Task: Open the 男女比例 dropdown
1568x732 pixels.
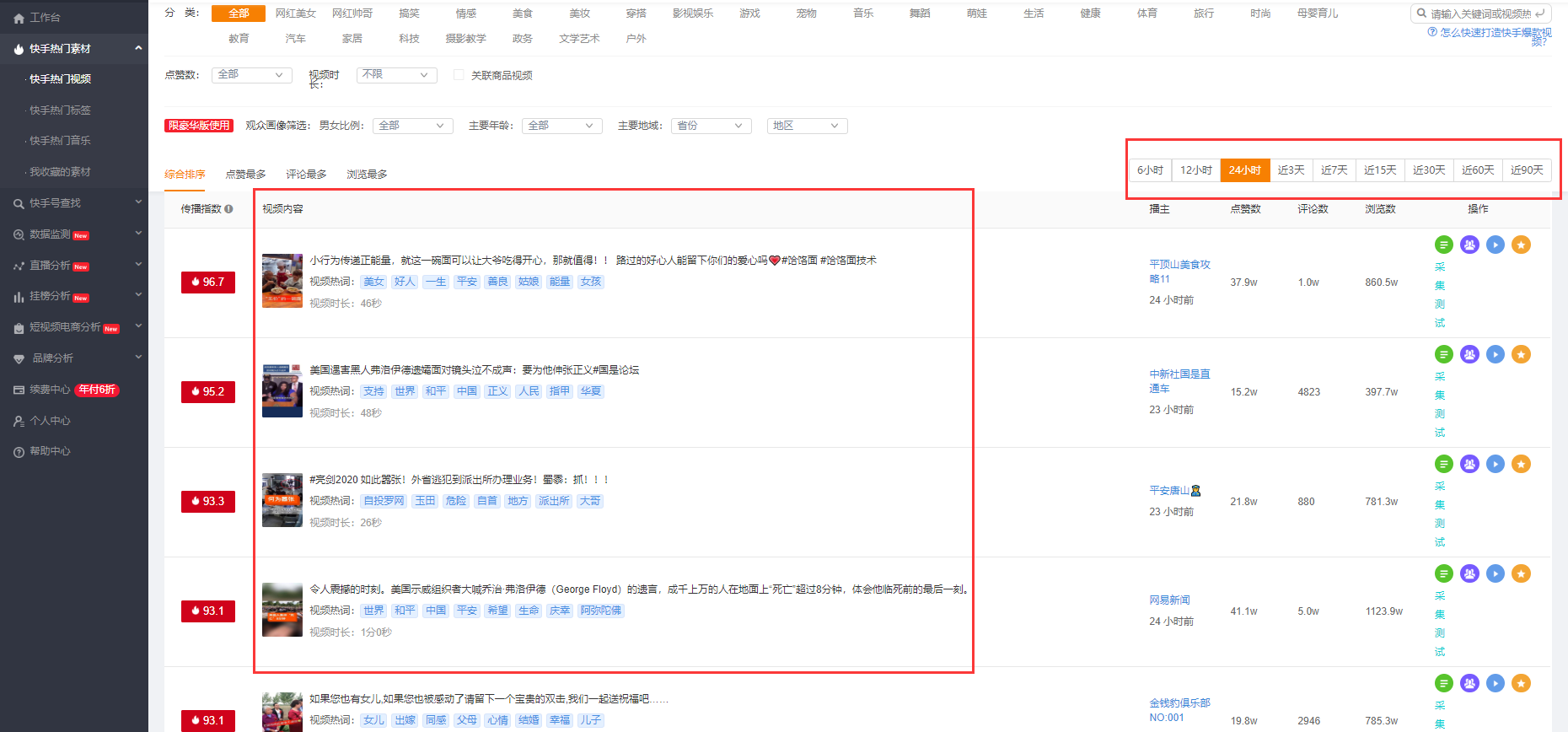Action: (413, 126)
